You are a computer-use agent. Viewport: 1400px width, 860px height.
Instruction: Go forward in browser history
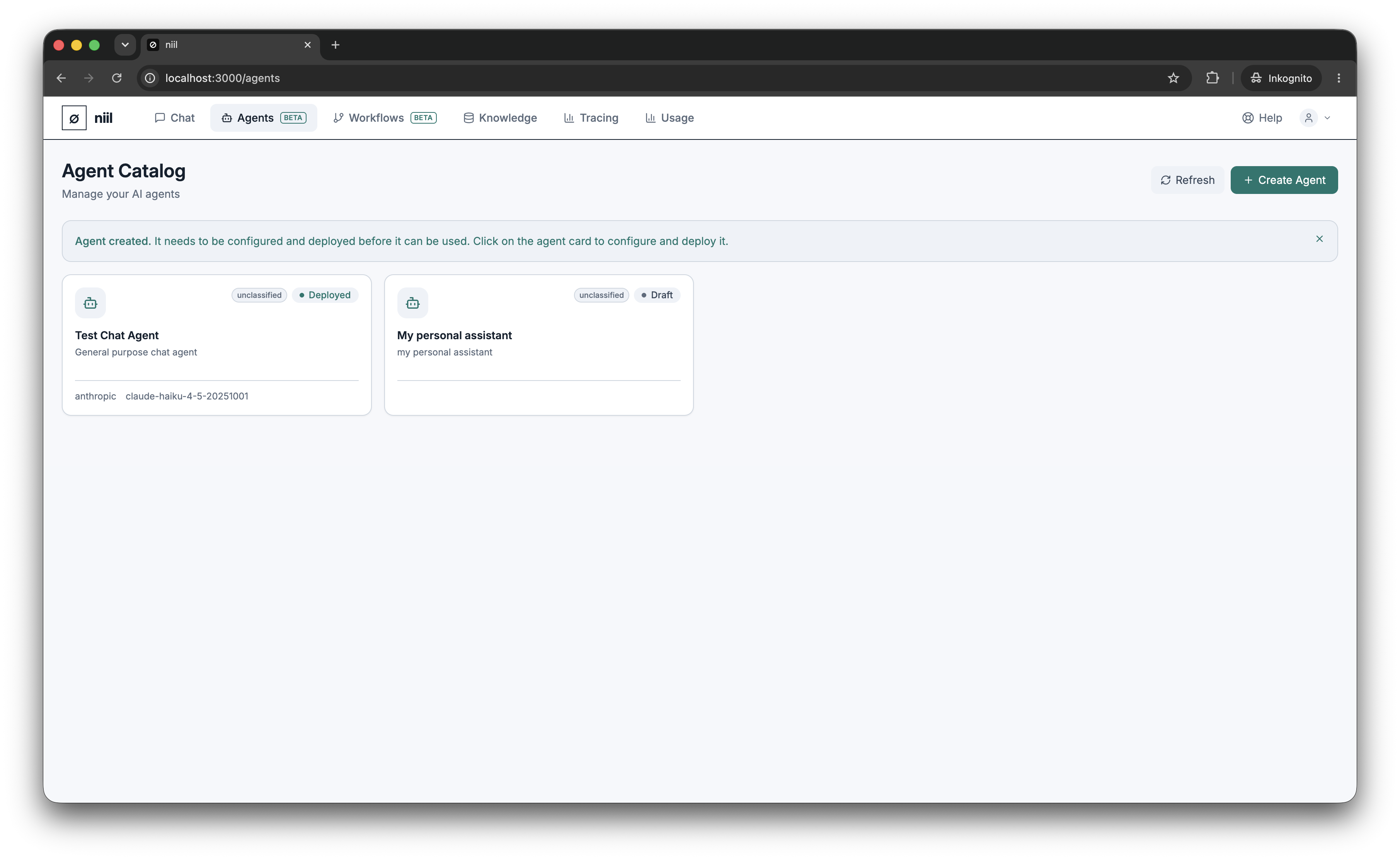point(89,78)
